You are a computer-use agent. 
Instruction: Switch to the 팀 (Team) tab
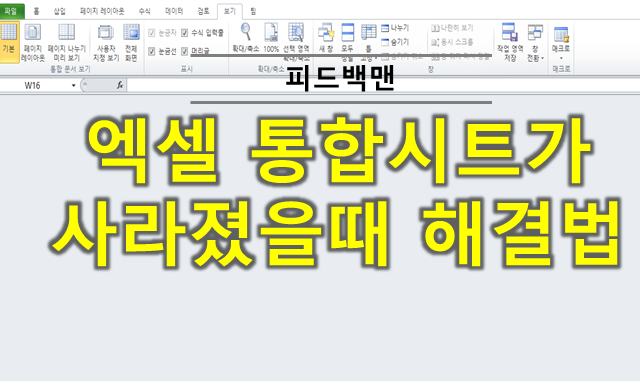[x=253, y=11]
